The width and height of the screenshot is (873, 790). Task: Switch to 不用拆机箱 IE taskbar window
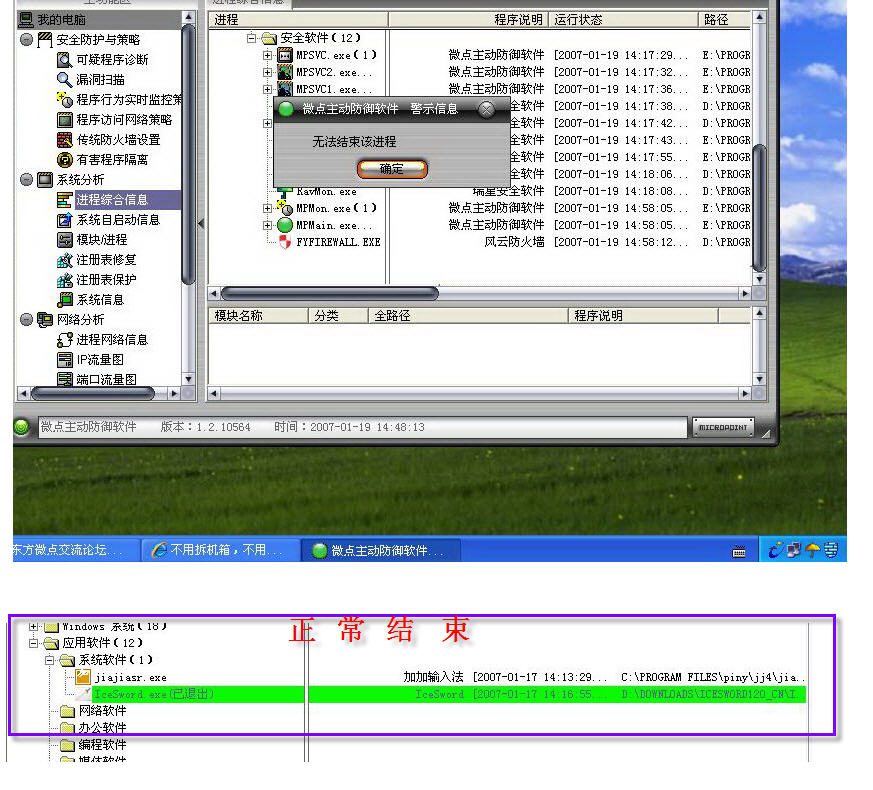(220, 550)
